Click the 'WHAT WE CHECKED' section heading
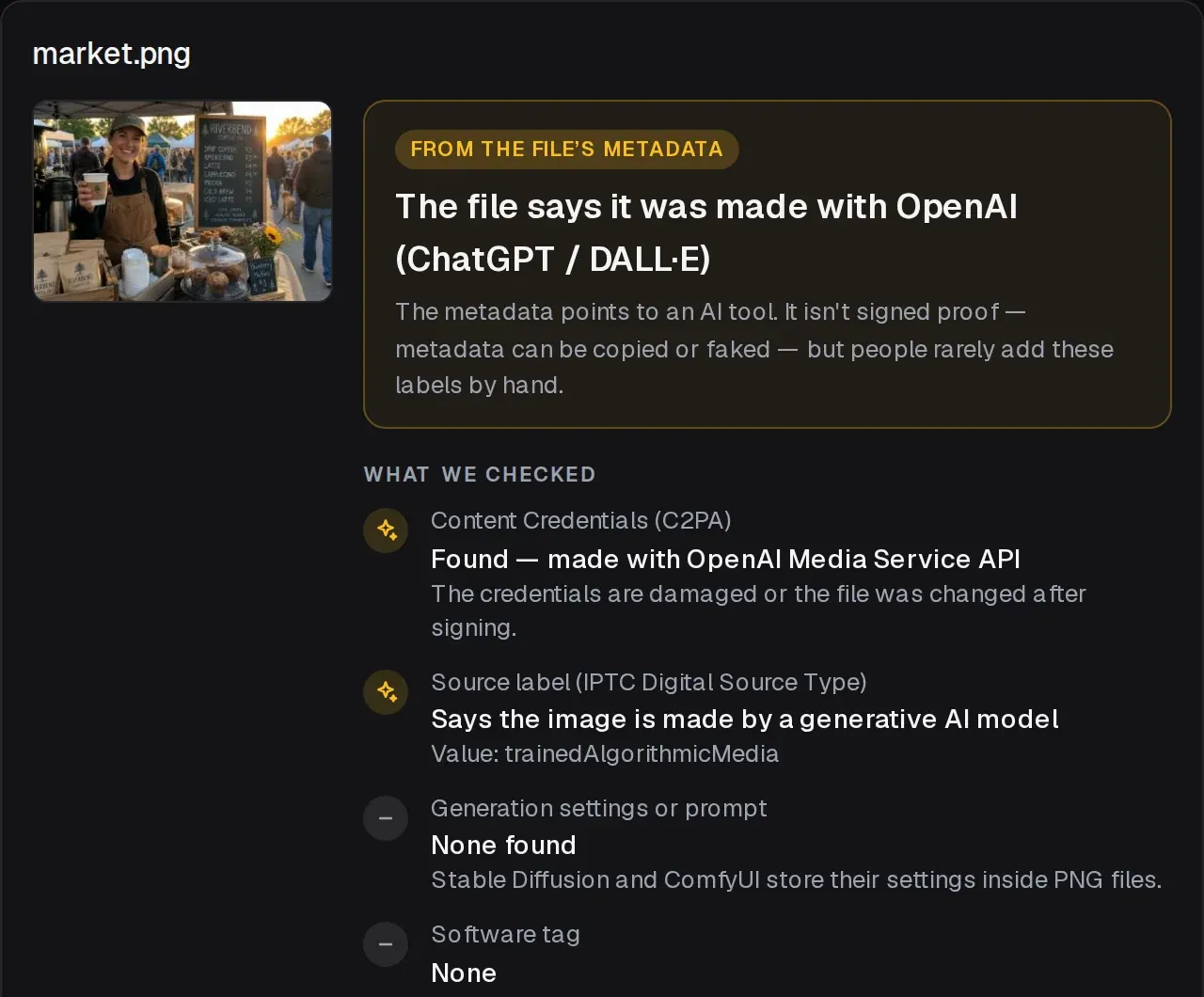The height and width of the screenshot is (997, 1204). click(480, 474)
